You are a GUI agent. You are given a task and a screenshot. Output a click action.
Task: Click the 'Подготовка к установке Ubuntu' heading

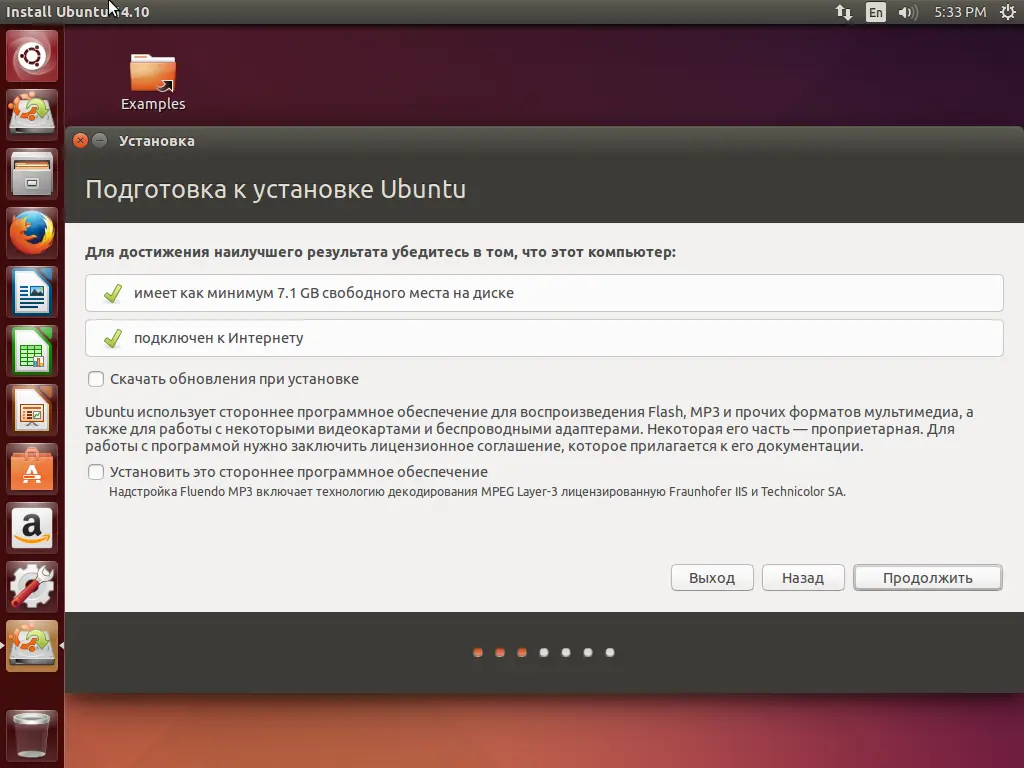276,189
